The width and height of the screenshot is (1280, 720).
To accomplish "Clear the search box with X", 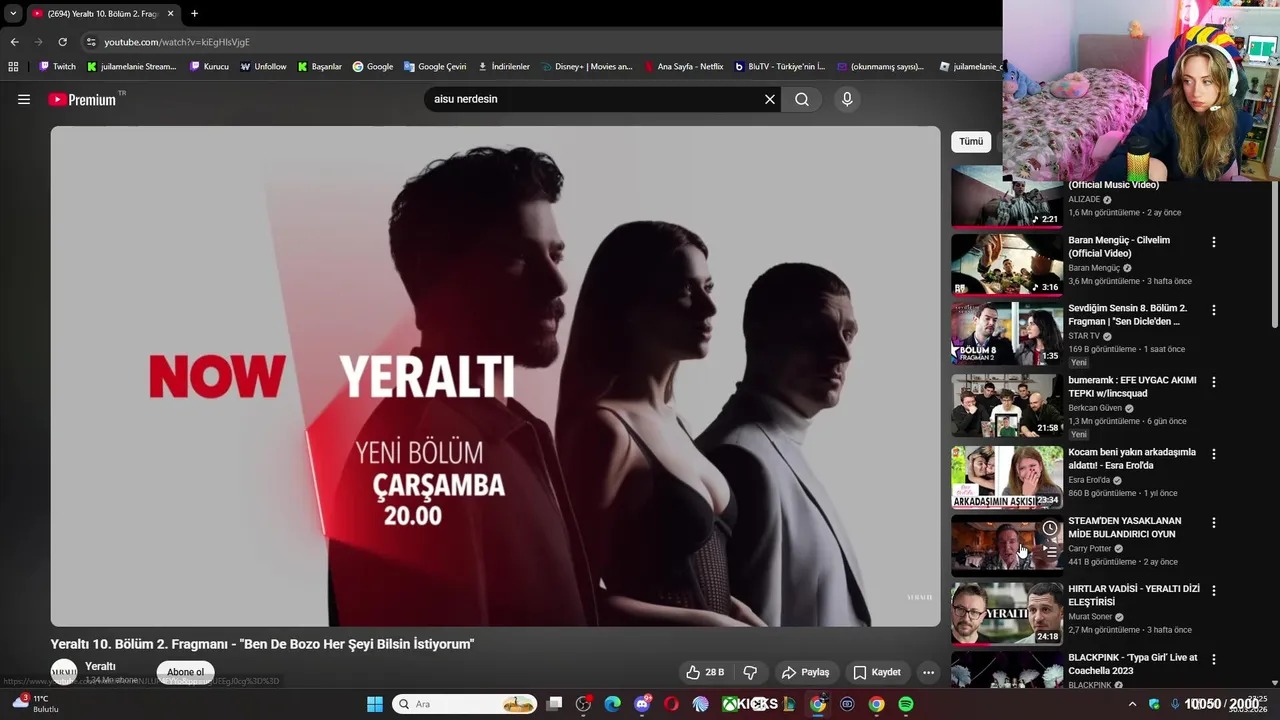I will coord(770,99).
